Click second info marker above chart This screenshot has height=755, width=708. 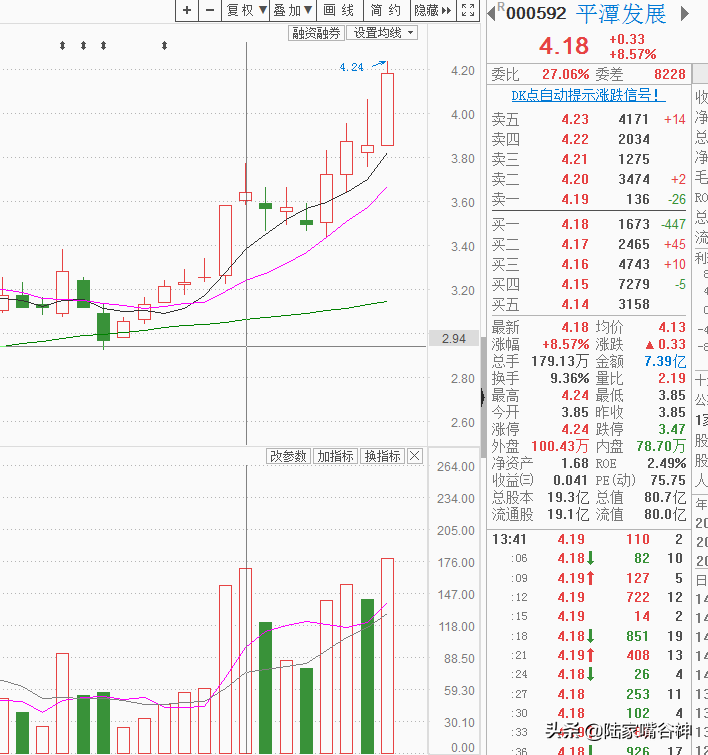tap(83, 46)
